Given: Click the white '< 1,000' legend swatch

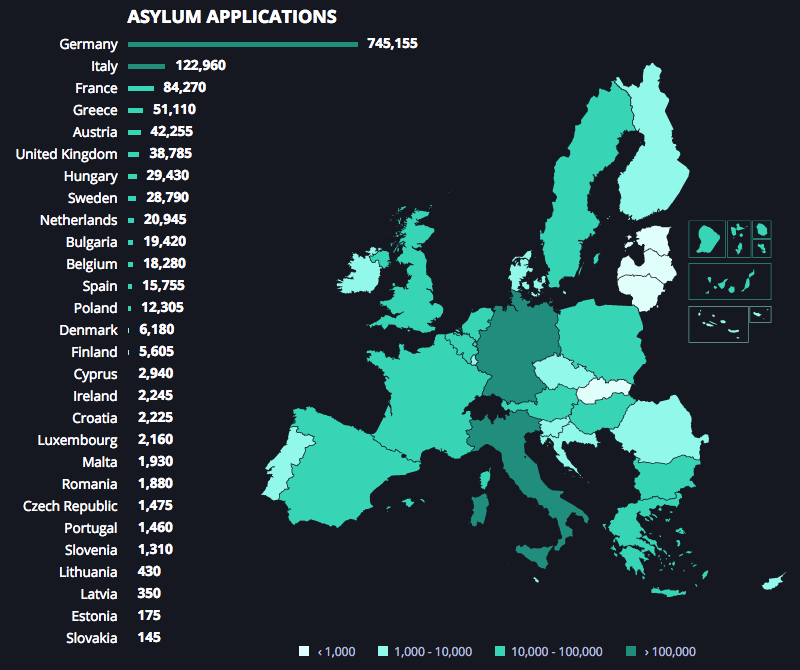Looking at the screenshot, I should click(304, 651).
